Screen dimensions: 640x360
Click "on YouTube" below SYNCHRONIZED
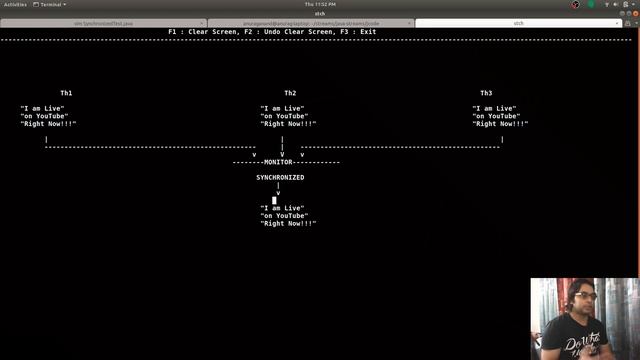pyautogui.click(x=284, y=216)
